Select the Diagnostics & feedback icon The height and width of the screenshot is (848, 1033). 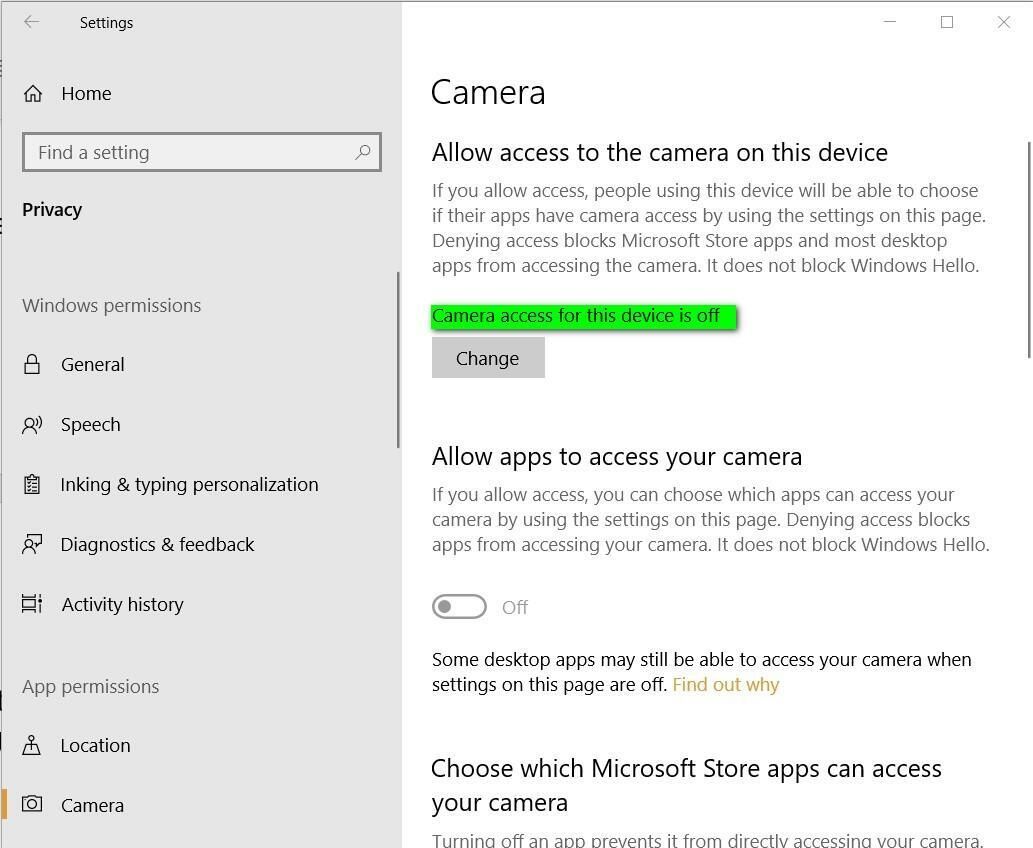point(32,544)
